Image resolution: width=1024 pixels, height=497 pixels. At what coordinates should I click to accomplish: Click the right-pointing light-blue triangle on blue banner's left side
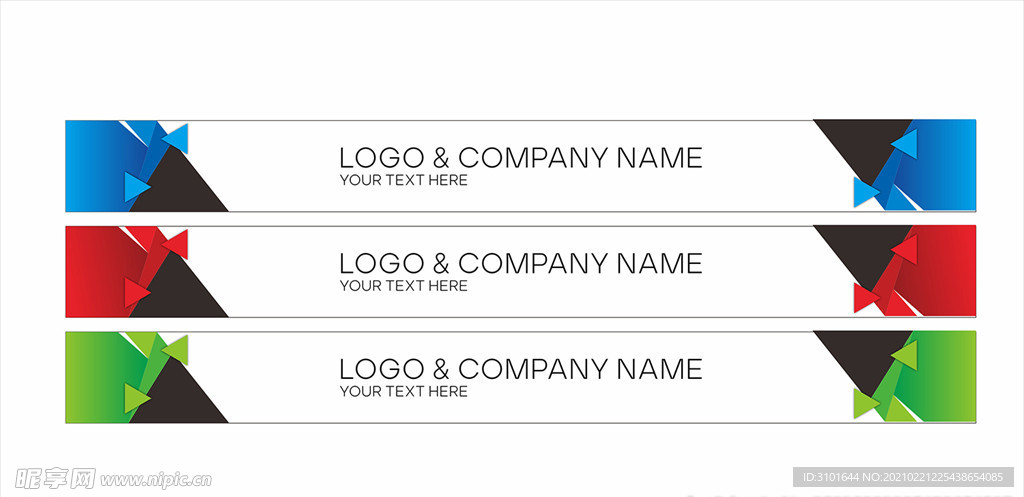(x=136, y=187)
